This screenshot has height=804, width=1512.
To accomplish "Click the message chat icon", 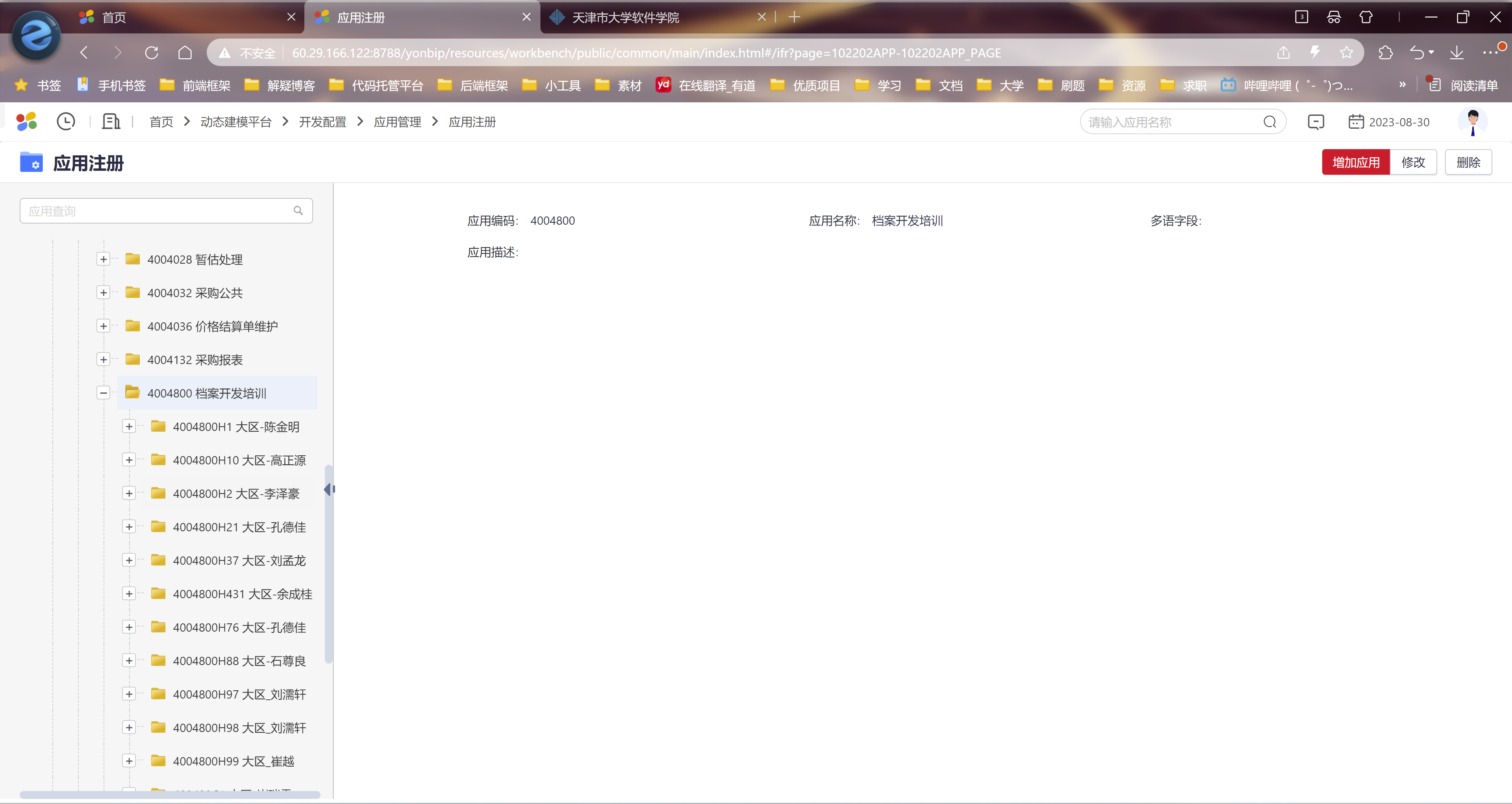I will (1316, 122).
